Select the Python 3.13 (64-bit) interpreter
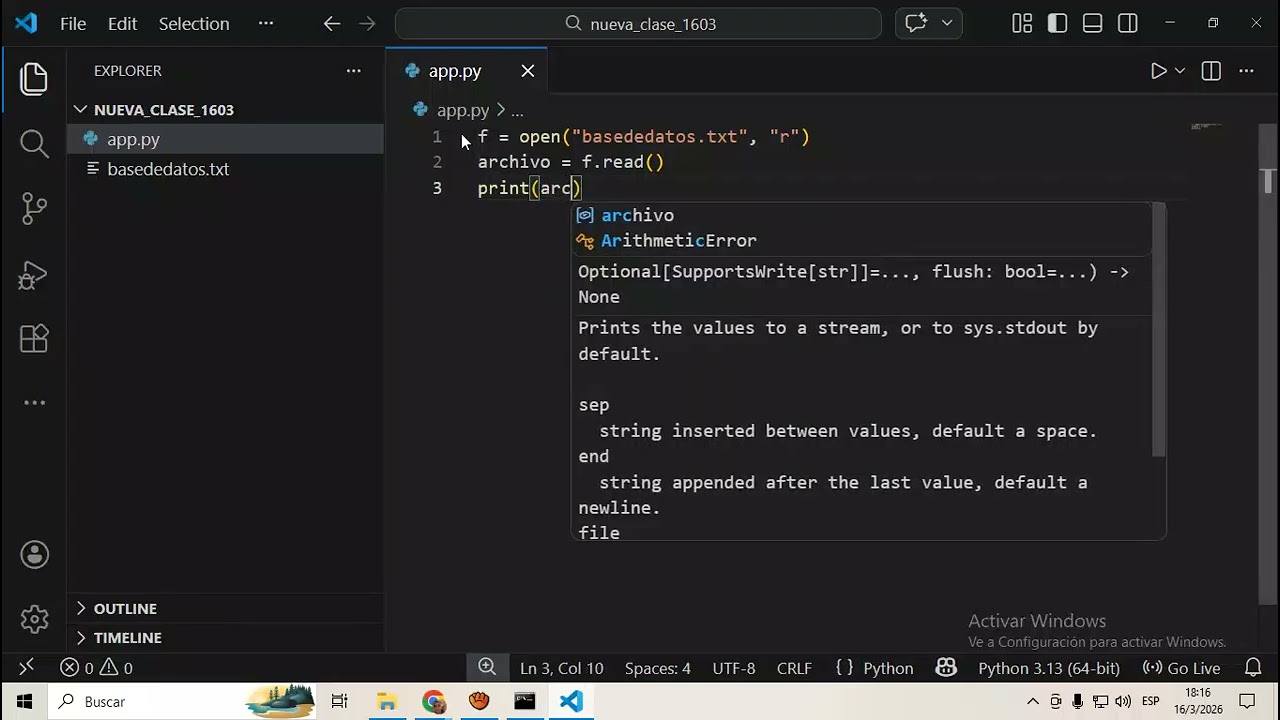 (1048, 668)
